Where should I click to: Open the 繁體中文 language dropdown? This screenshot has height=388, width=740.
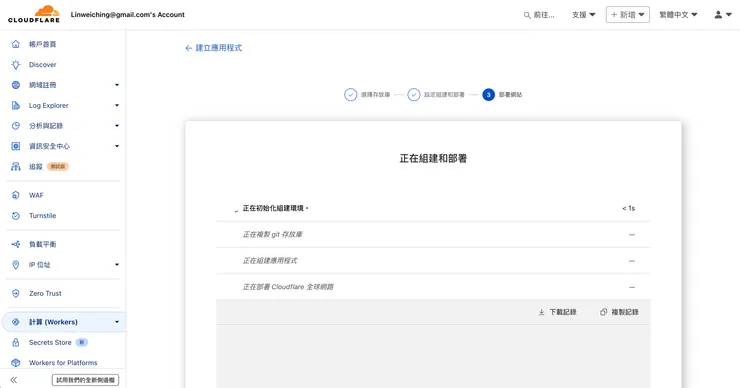[x=678, y=15]
